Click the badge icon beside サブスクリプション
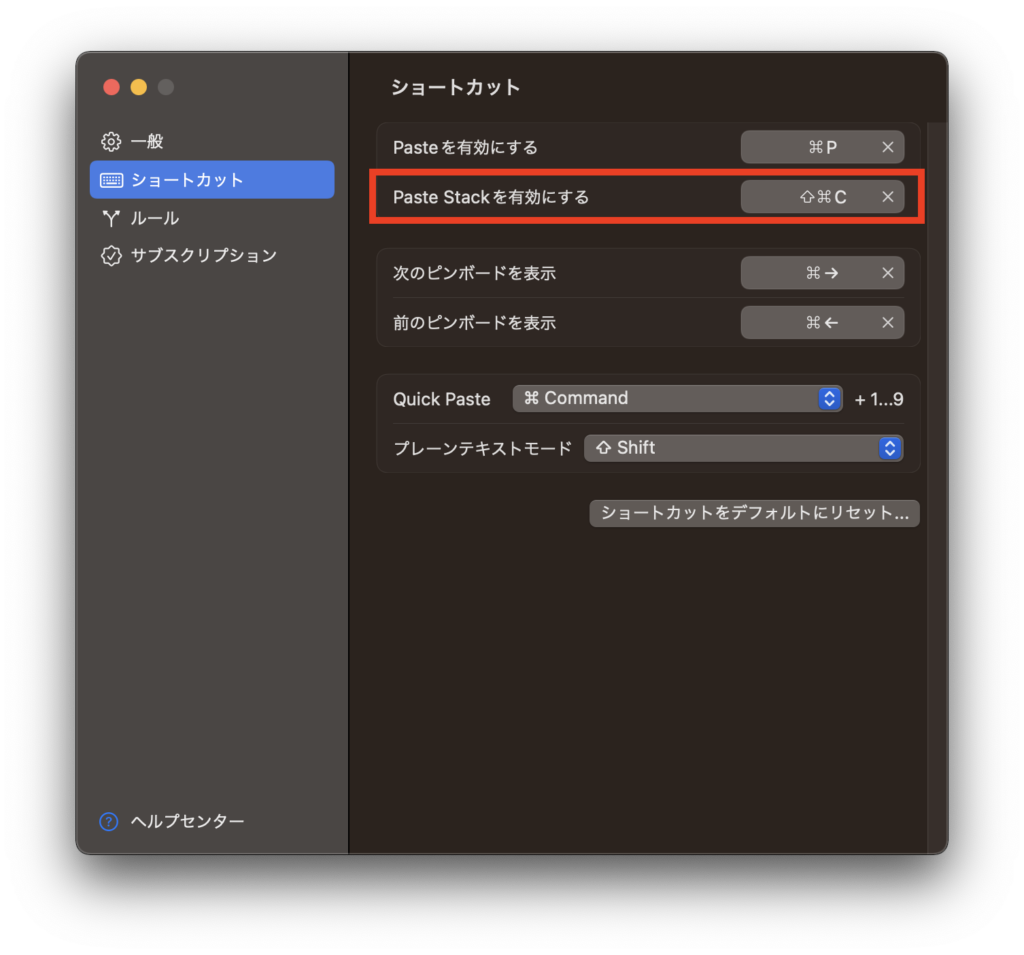 tap(111, 255)
